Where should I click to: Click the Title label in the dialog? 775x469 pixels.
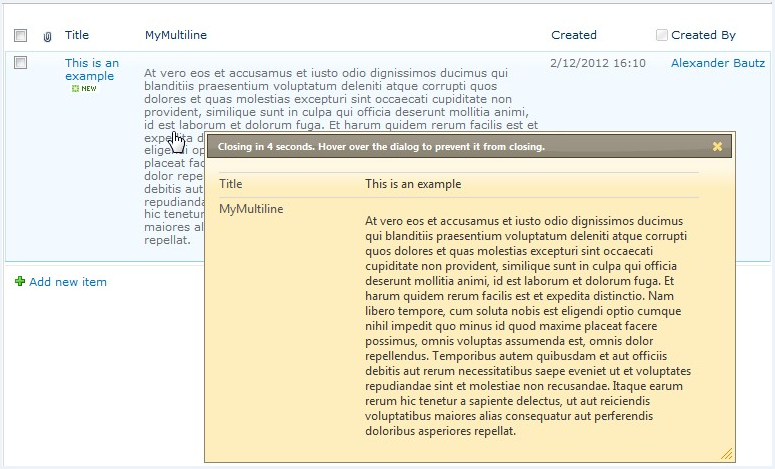pyautogui.click(x=231, y=184)
